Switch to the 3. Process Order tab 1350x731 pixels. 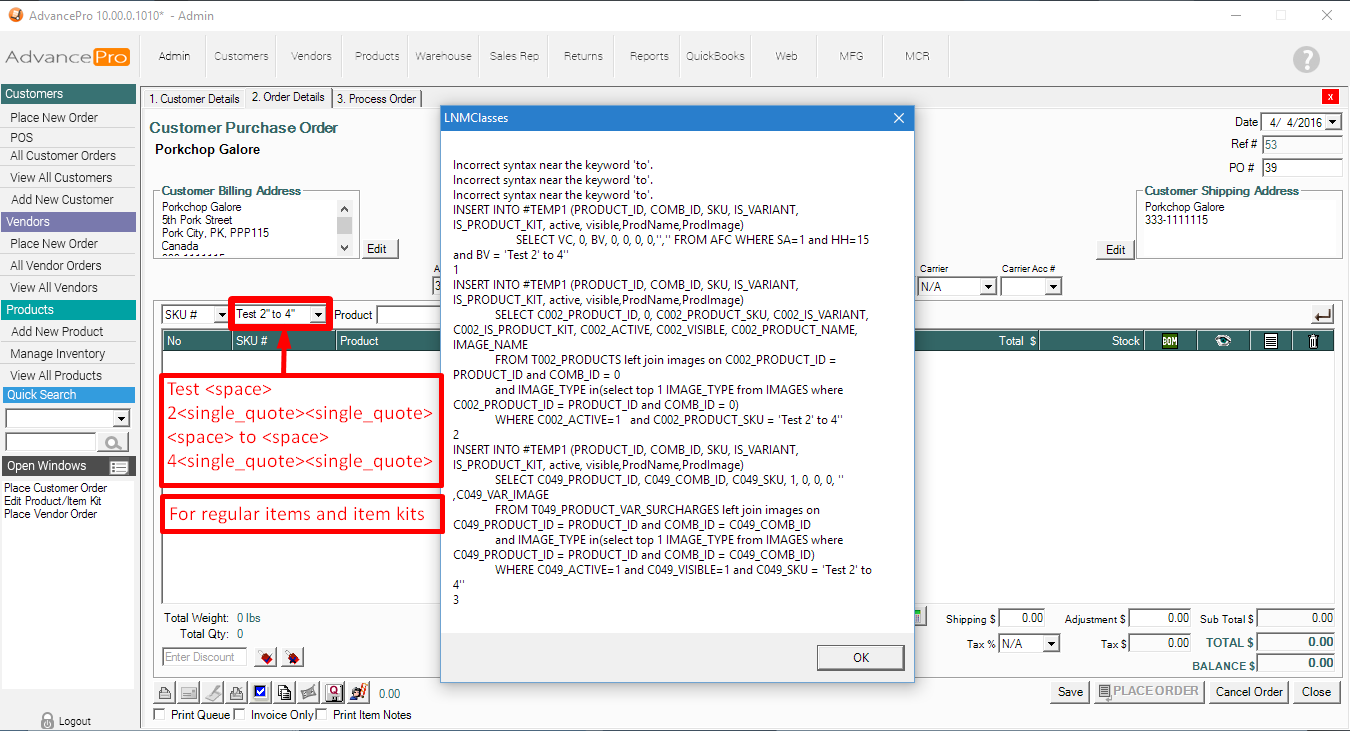(376, 99)
